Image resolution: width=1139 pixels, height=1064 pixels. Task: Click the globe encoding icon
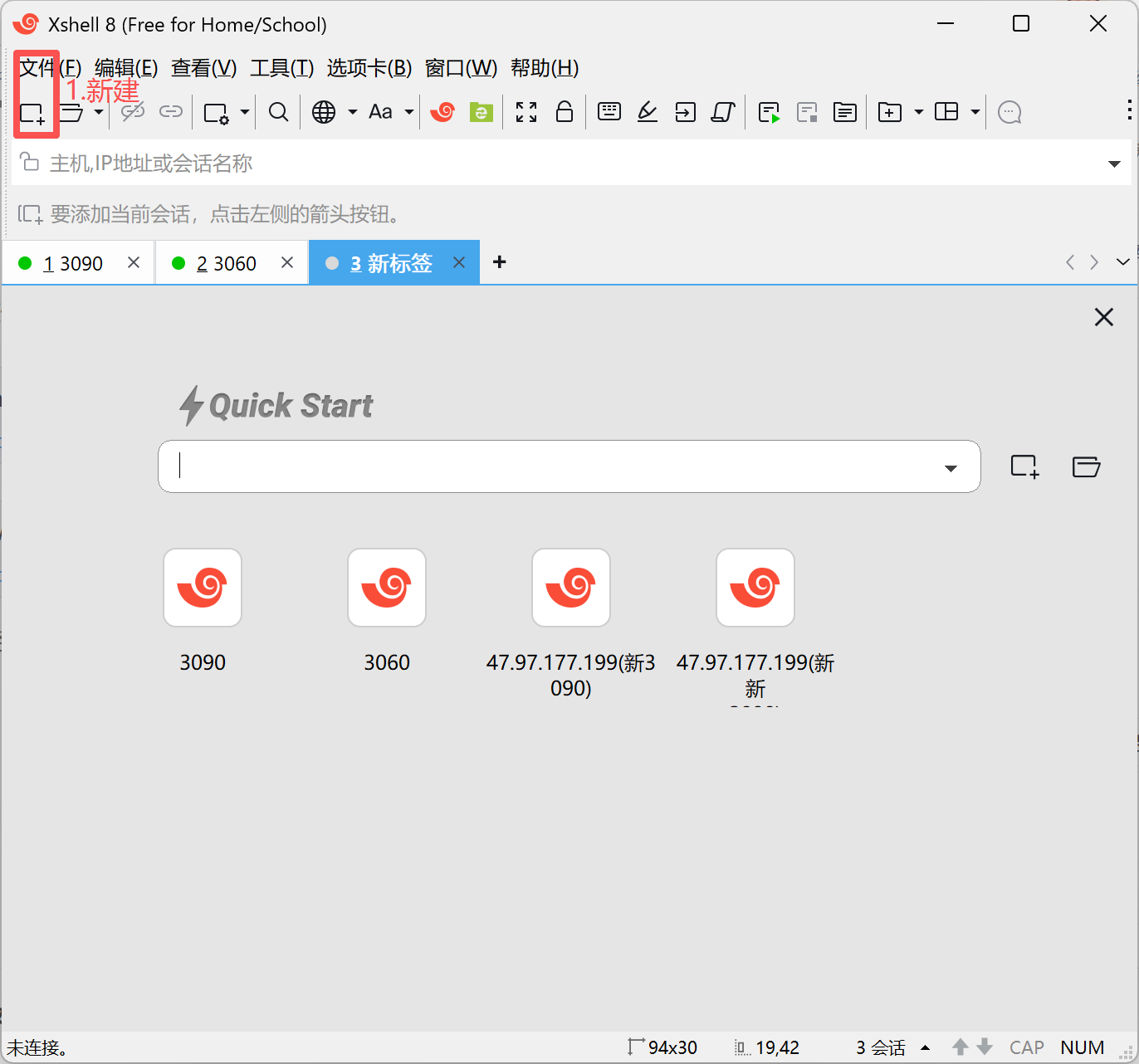[x=324, y=112]
